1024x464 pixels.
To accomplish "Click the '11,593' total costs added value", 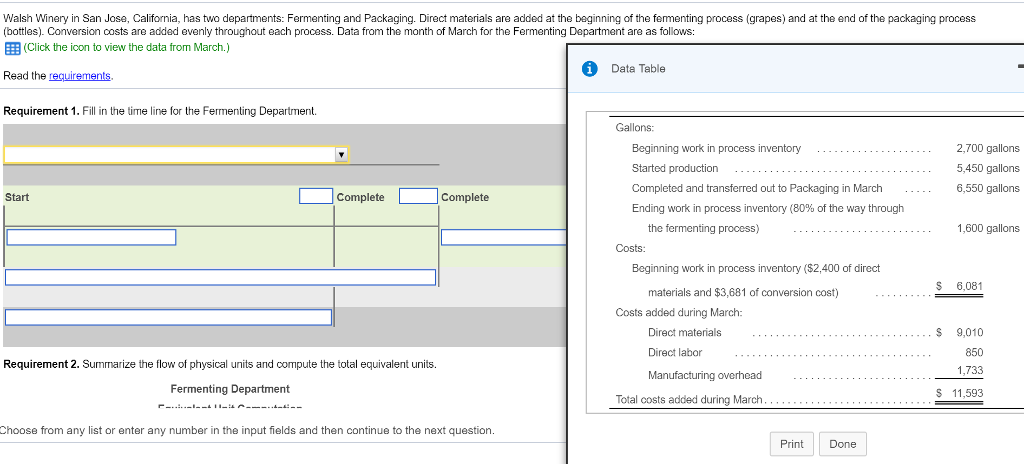I will point(967,393).
